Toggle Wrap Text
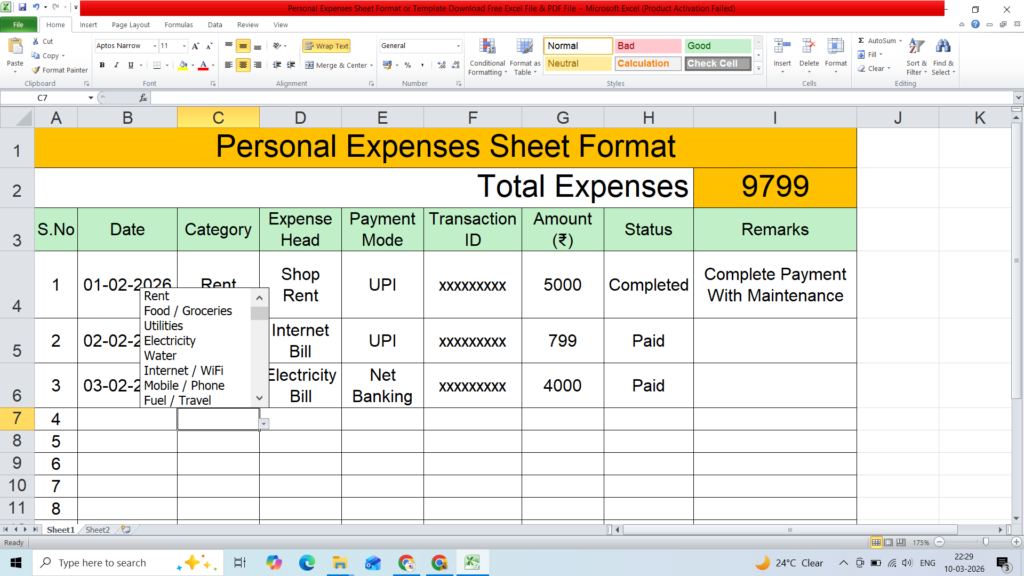Viewport: 1024px width, 576px height. tap(327, 46)
